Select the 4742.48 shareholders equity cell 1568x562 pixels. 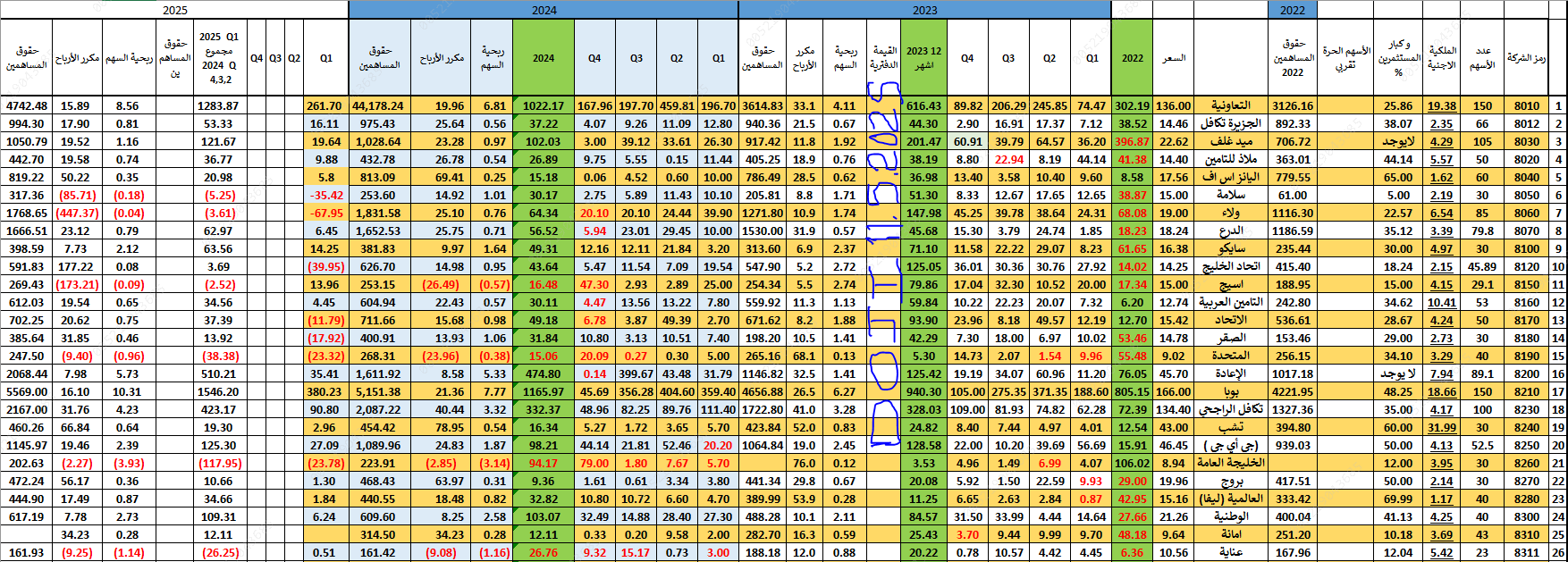pyautogui.click(x=26, y=105)
